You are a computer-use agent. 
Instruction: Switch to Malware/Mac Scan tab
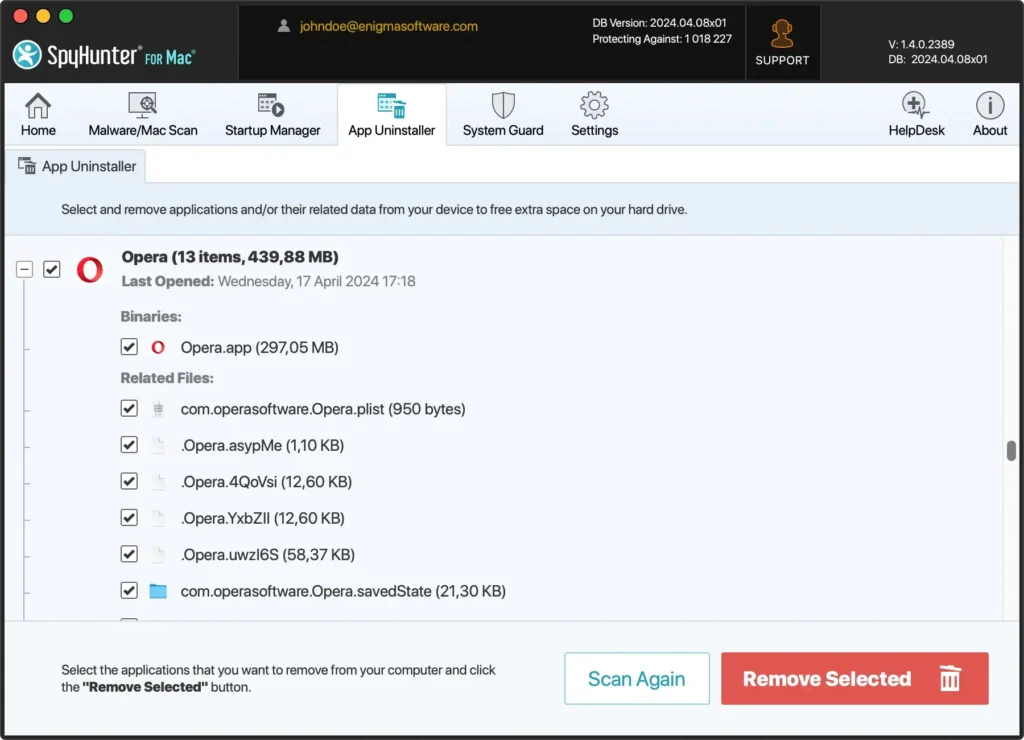142,114
